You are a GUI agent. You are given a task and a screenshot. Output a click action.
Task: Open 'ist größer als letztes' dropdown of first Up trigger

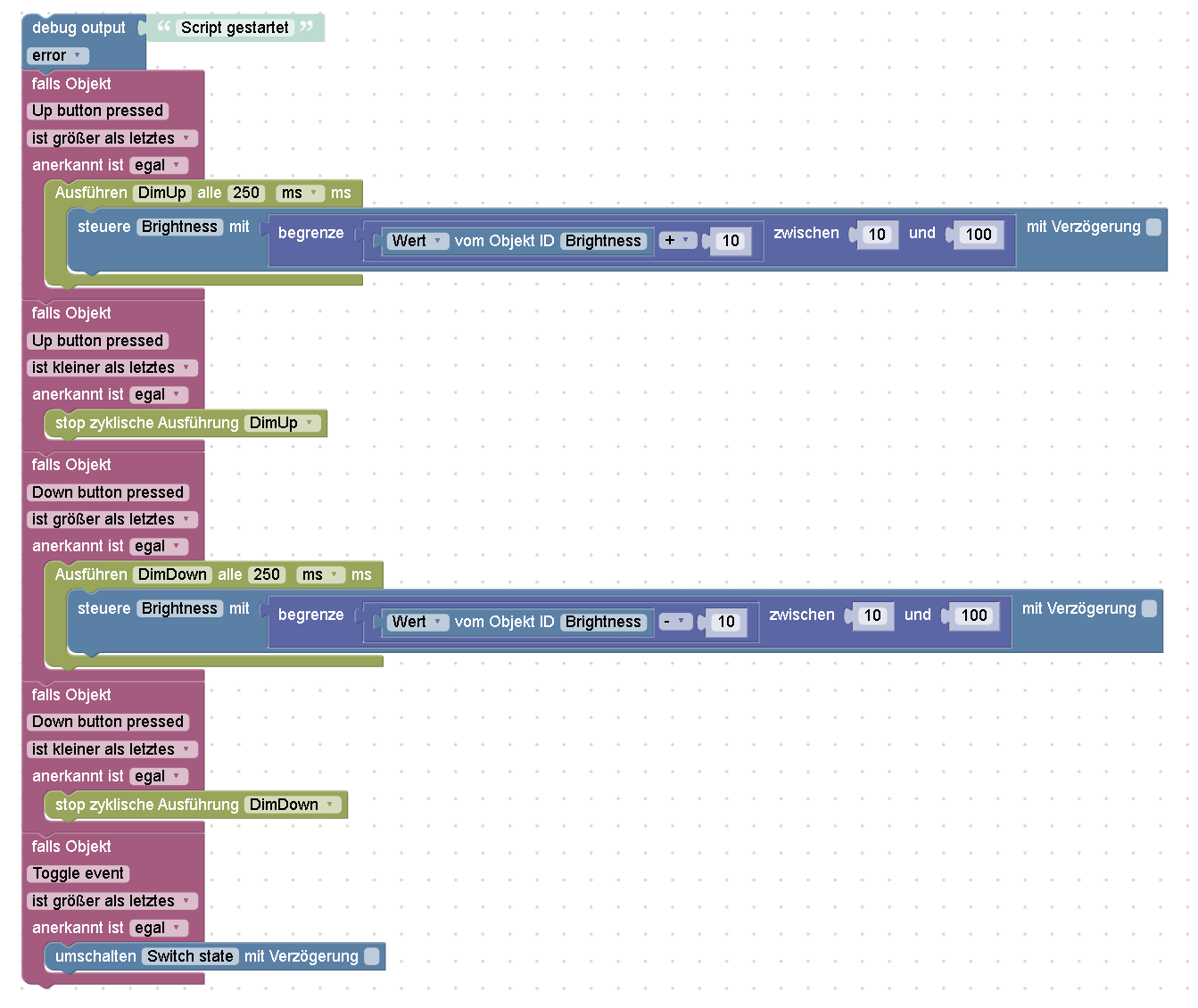click(112, 138)
